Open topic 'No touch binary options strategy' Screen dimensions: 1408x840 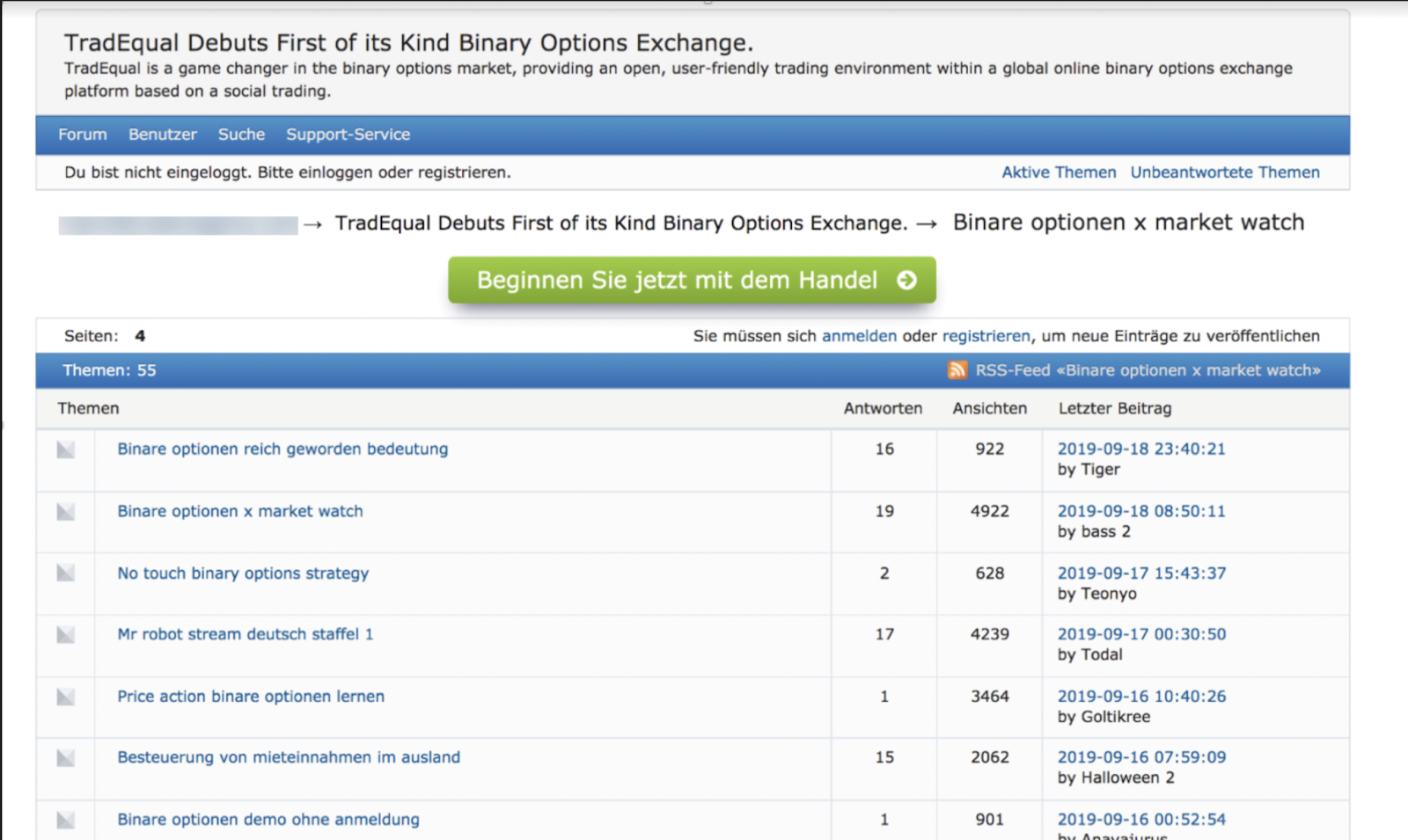243,573
